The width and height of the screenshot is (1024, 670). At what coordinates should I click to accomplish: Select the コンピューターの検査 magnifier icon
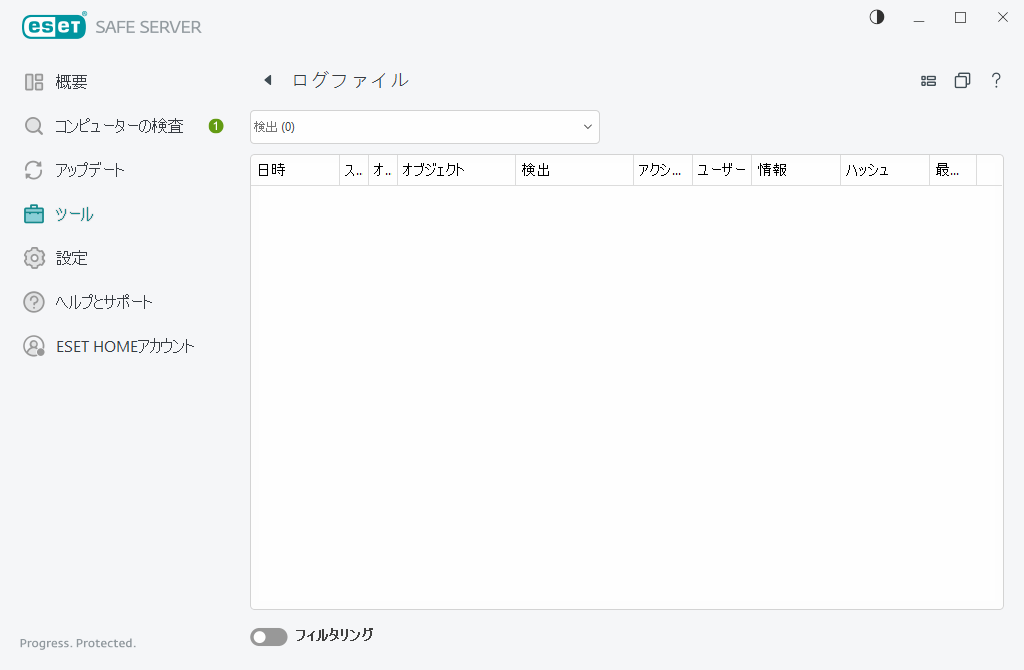(x=33, y=126)
